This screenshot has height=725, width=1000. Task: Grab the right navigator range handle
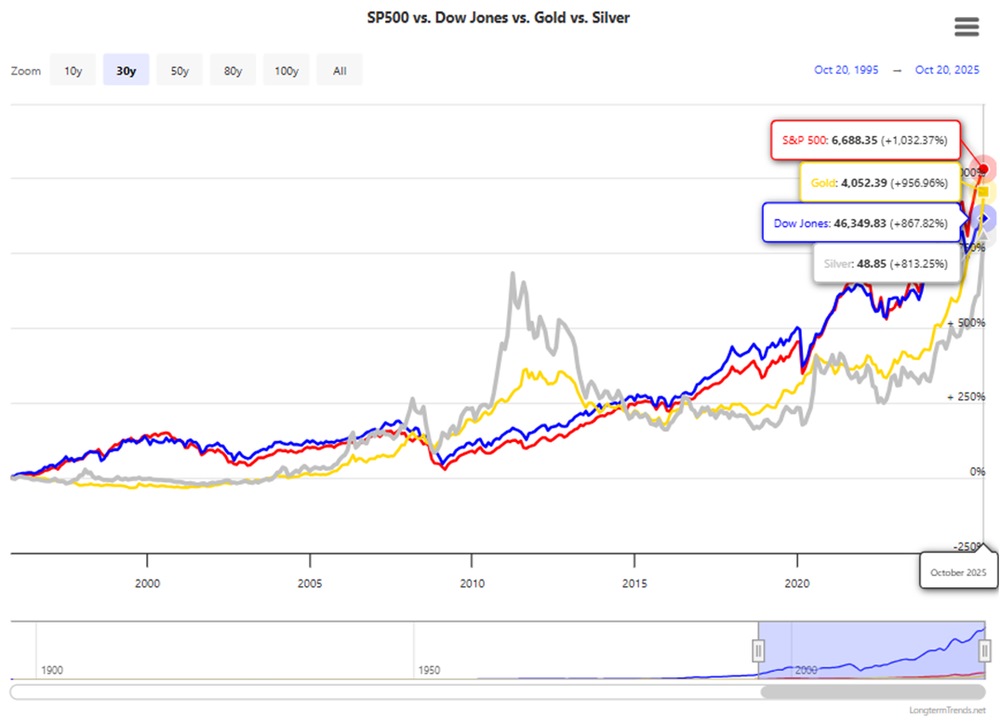985,651
